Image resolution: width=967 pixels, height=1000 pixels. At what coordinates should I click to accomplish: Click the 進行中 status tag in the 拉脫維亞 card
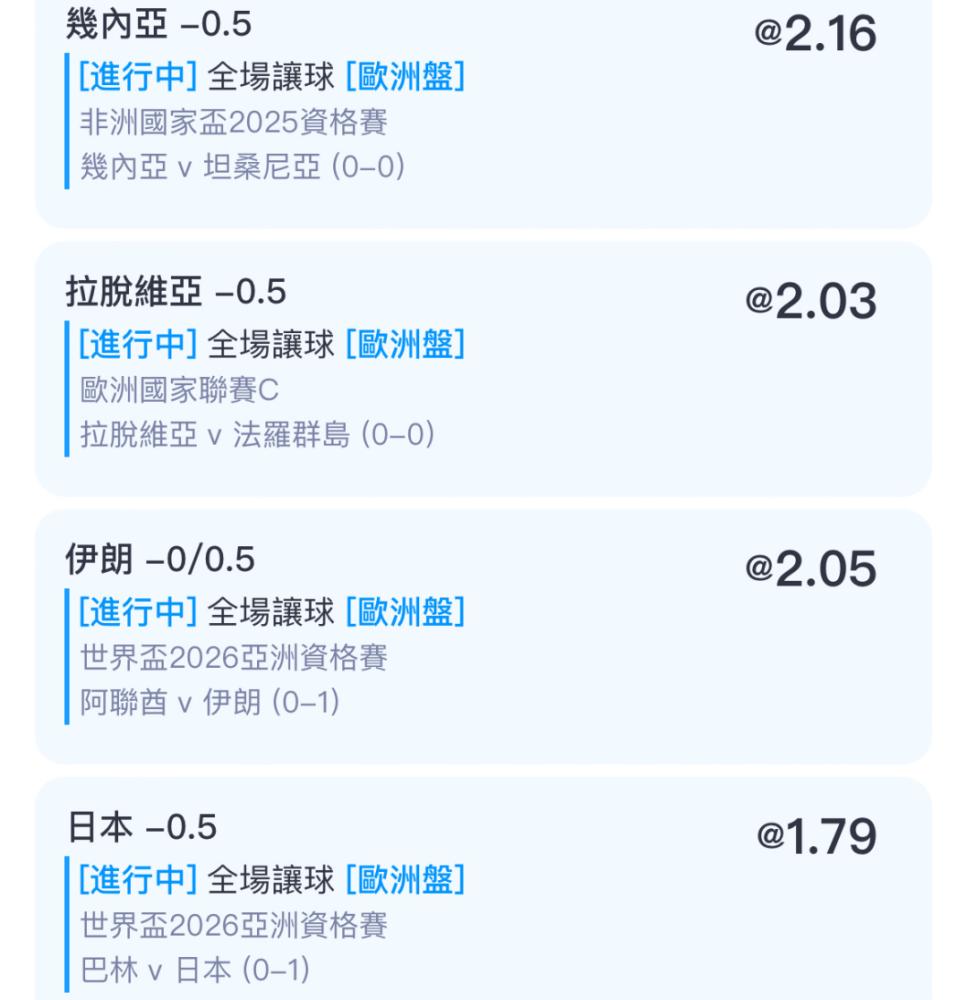click(138, 345)
